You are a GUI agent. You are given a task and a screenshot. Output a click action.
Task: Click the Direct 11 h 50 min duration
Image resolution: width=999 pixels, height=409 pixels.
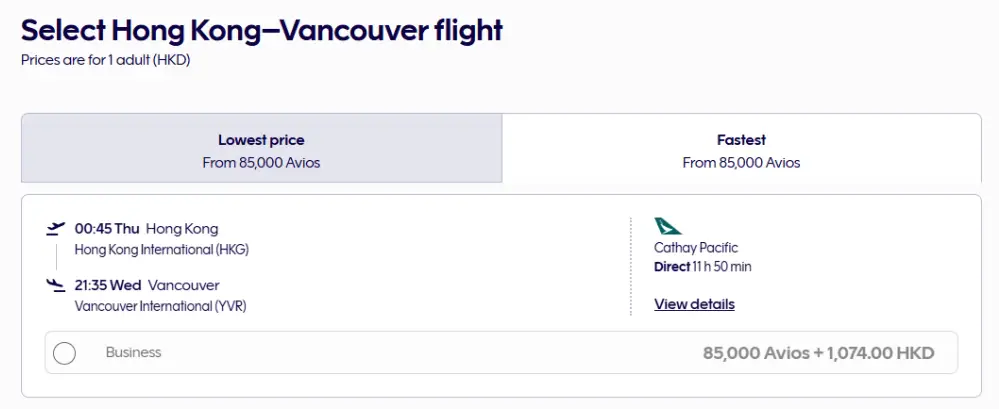click(x=702, y=267)
